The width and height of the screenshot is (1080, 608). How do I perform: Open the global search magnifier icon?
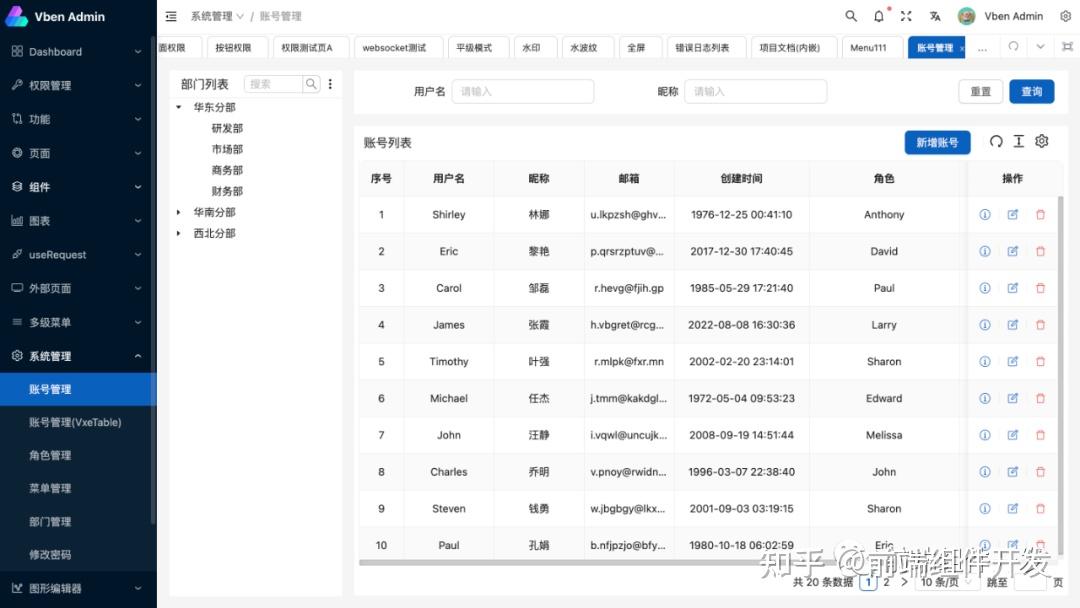(x=851, y=16)
